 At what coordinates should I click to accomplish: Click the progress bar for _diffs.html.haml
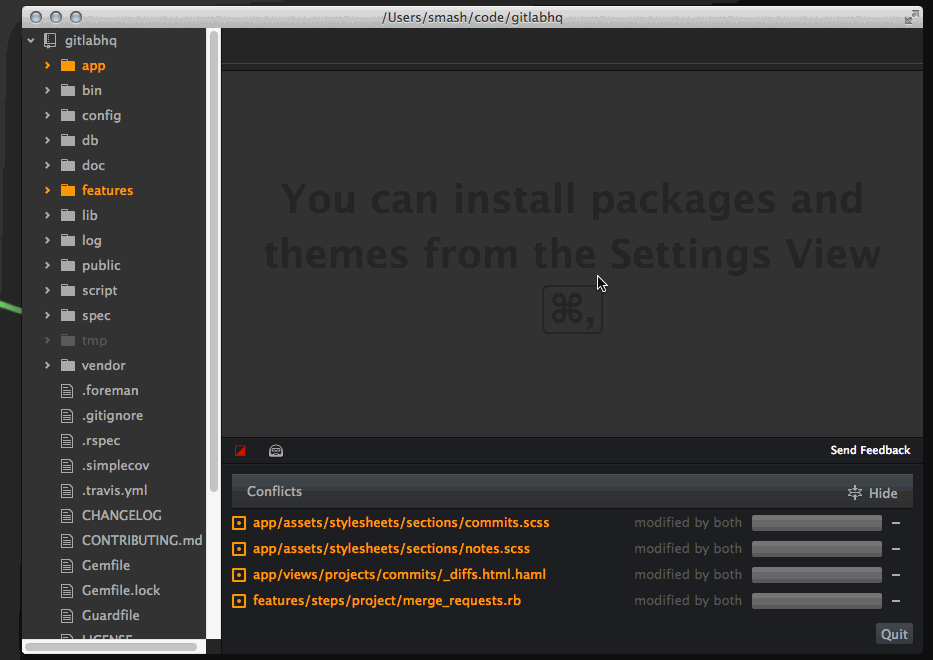(x=816, y=575)
